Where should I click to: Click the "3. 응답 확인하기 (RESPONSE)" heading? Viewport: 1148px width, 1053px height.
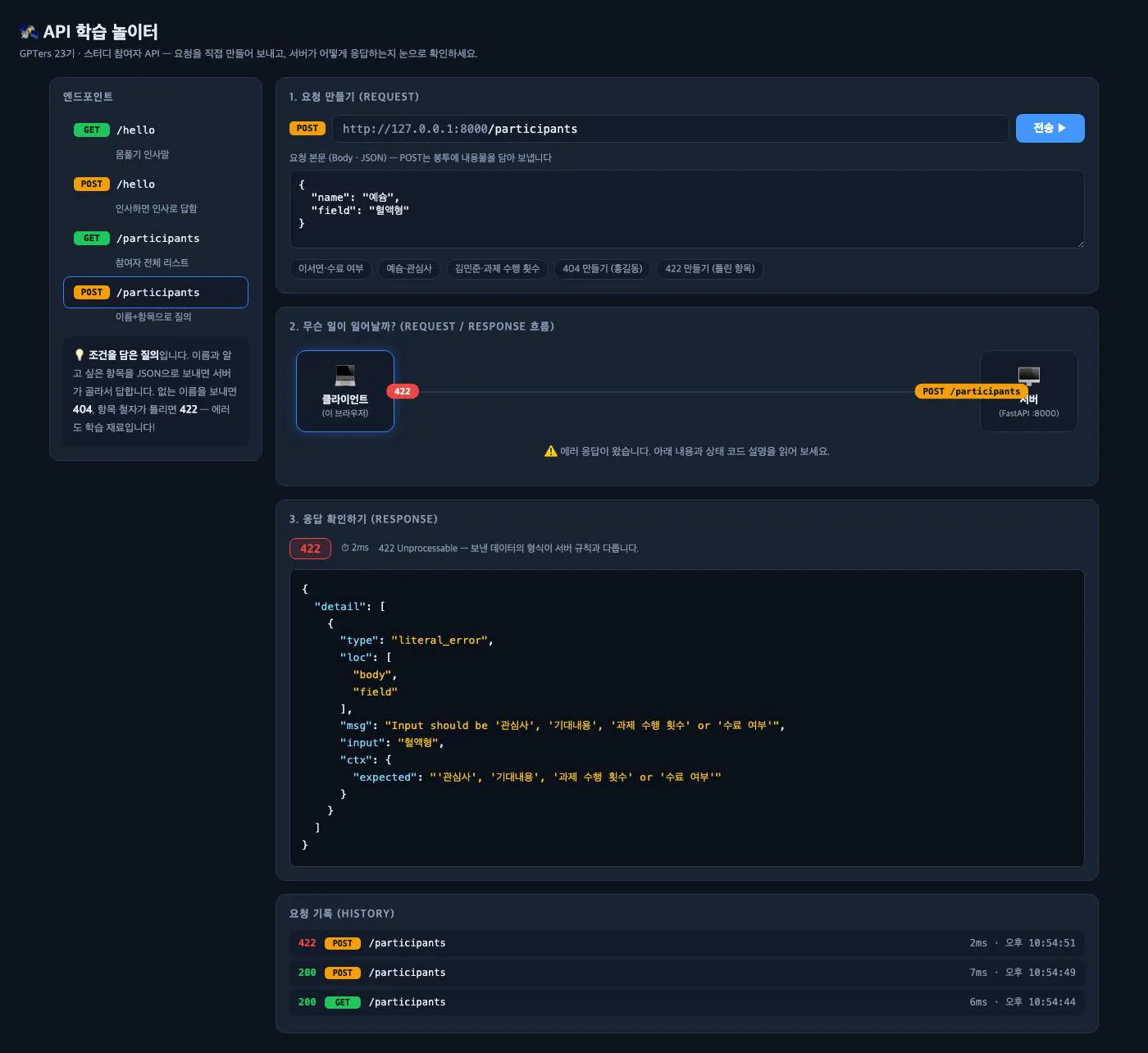(x=363, y=519)
